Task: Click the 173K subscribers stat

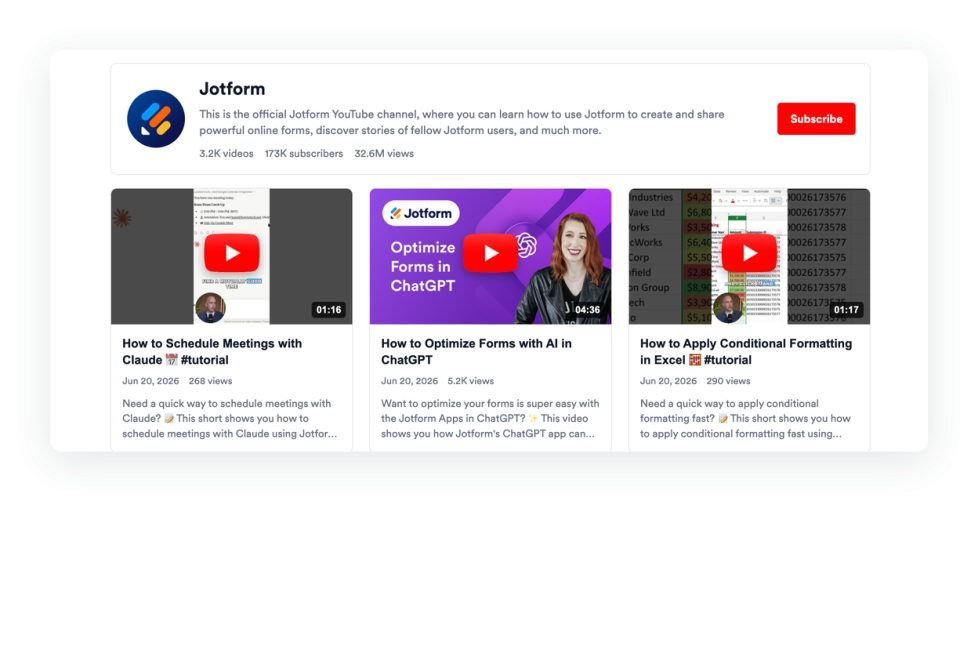Action: (304, 153)
